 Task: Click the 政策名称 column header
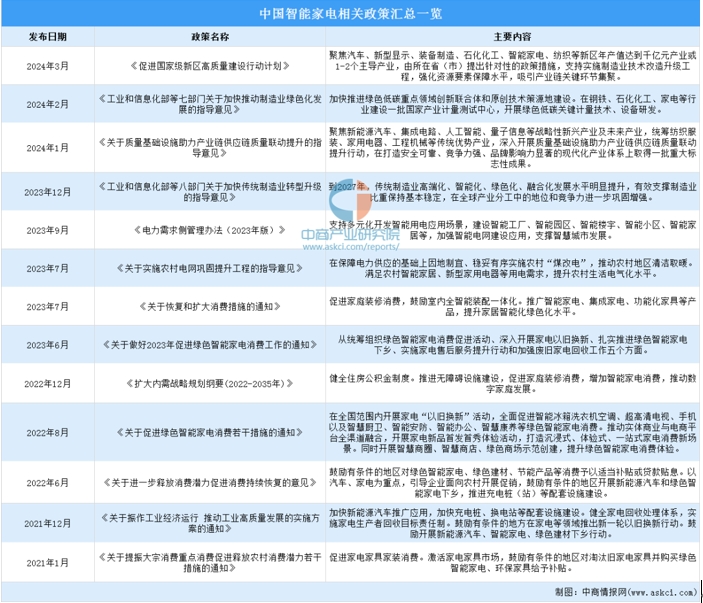tap(210, 37)
